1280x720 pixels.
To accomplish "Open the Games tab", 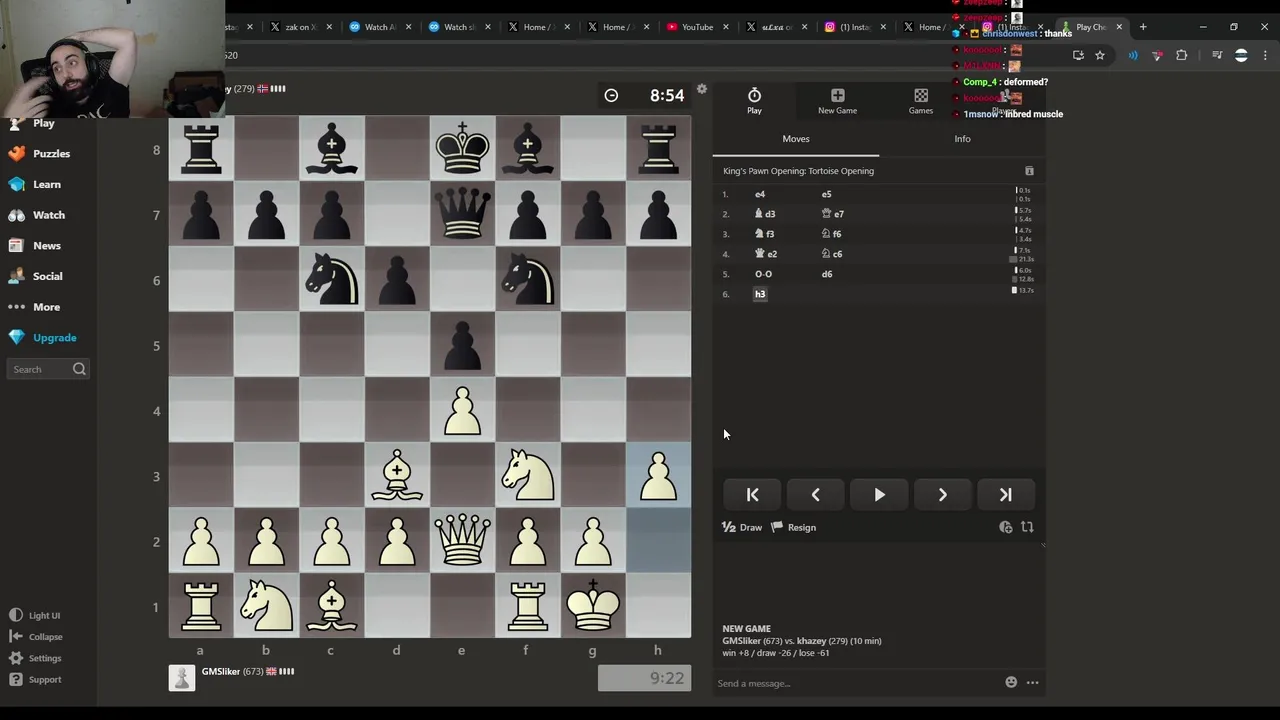I will pos(921,101).
